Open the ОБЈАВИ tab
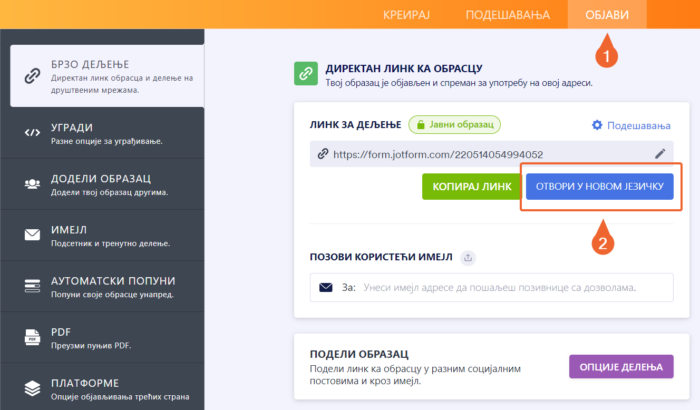The height and width of the screenshot is (410, 700). click(x=607, y=15)
